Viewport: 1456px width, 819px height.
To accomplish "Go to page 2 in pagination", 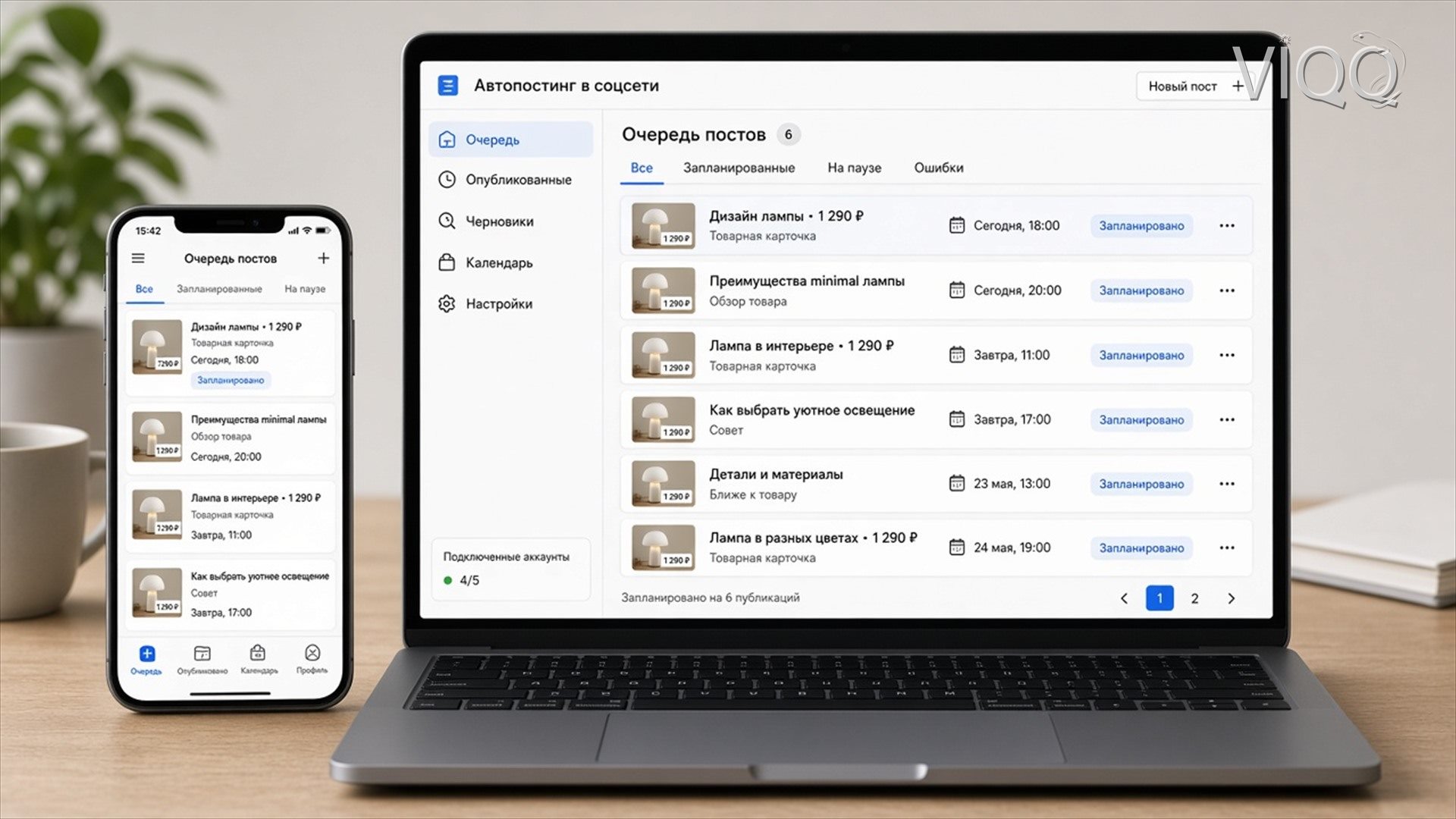I will coord(1194,598).
